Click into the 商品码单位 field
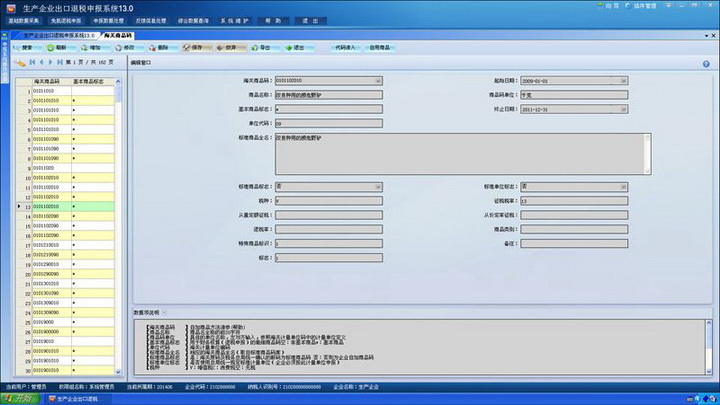Image resolution: width=720 pixels, height=405 pixels. coord(574,95)
